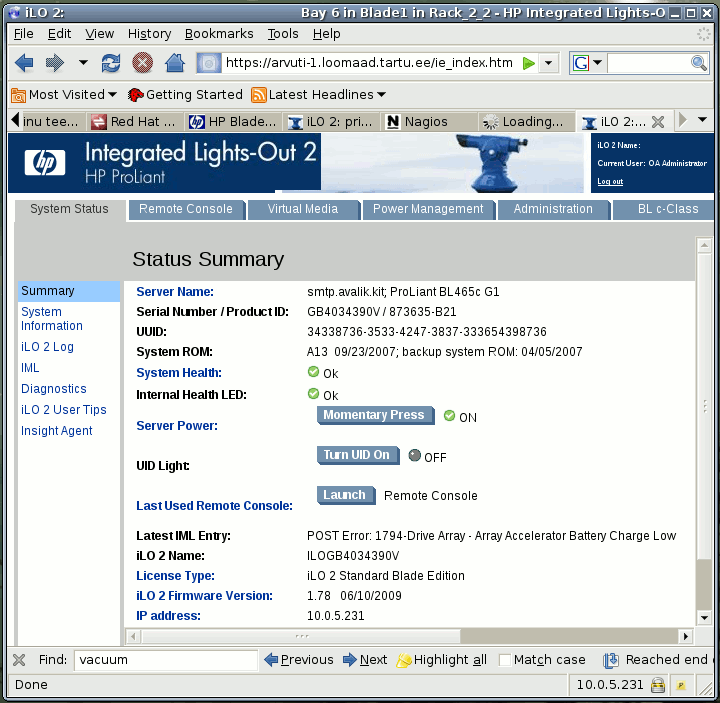Open the Remote Console tab

186,209
